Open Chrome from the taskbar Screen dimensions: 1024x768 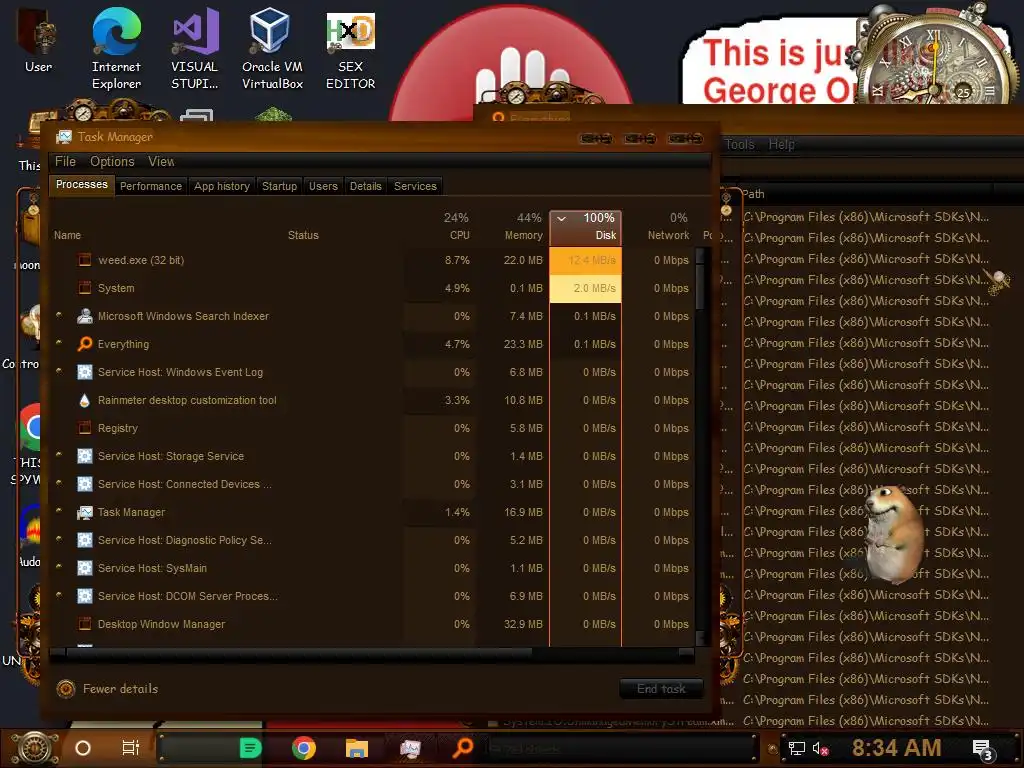coord(304,748)
